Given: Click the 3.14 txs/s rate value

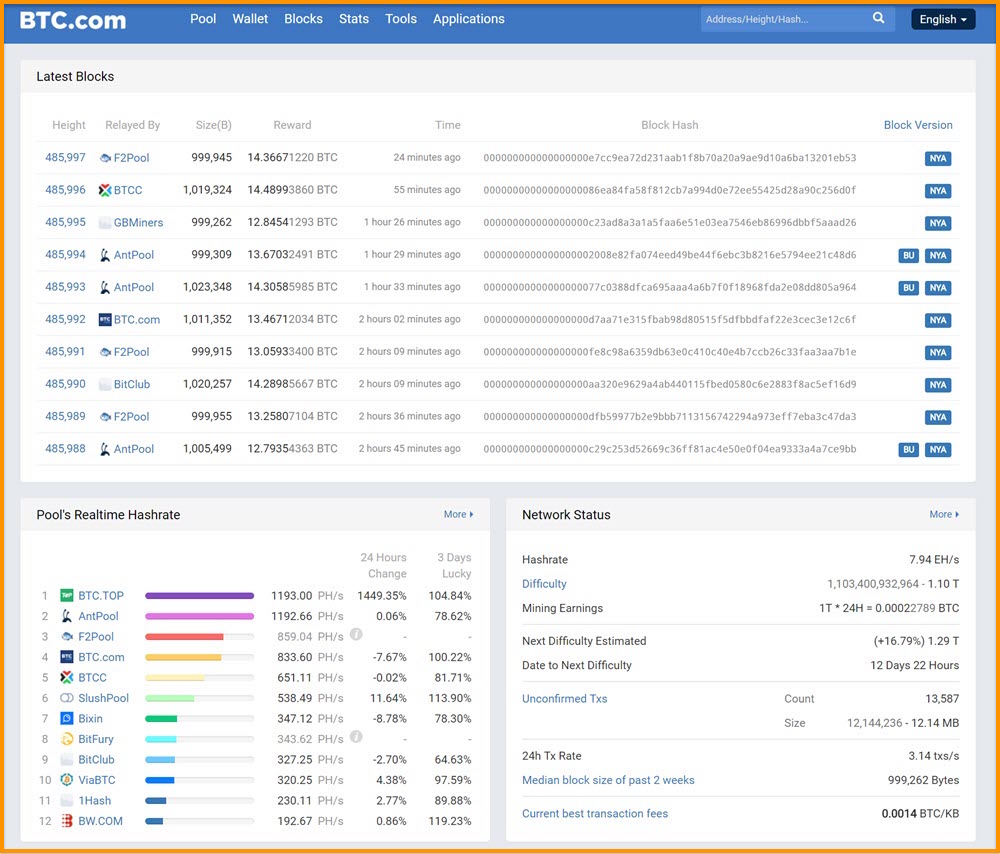Looking at the screenshot, I should [x=934, y=756].
